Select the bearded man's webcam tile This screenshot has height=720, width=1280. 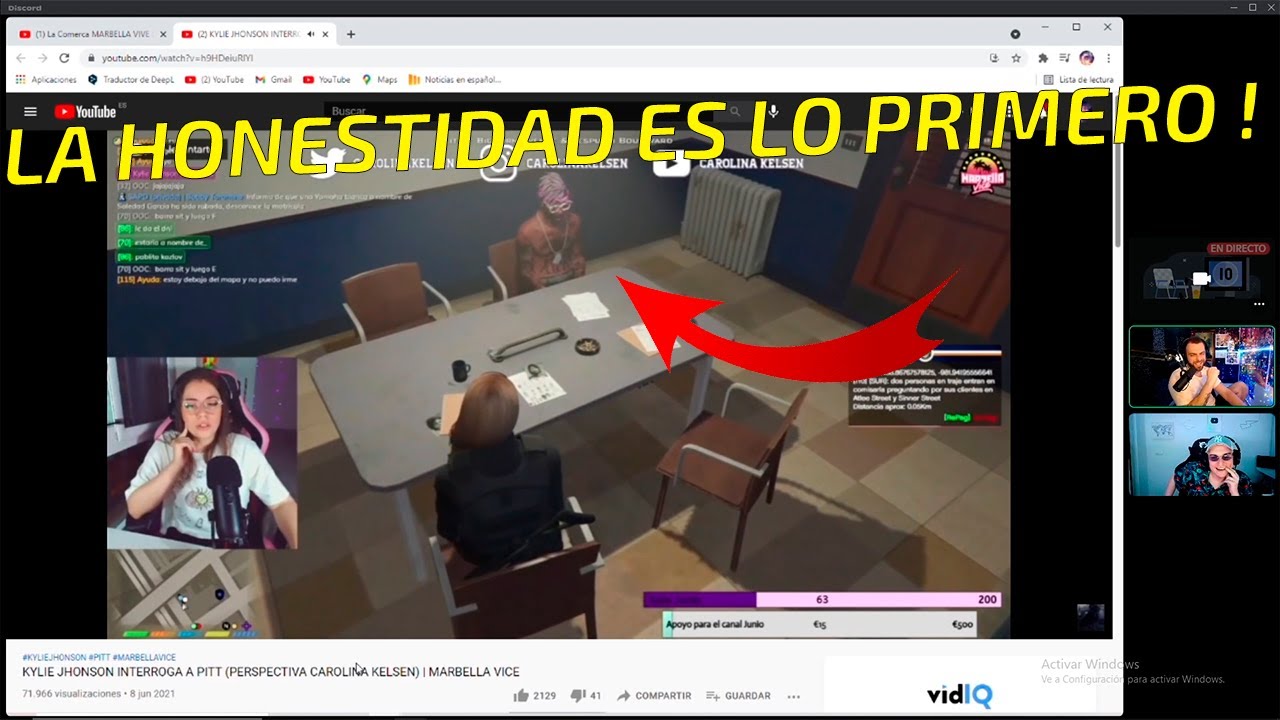click(1202, 366)
